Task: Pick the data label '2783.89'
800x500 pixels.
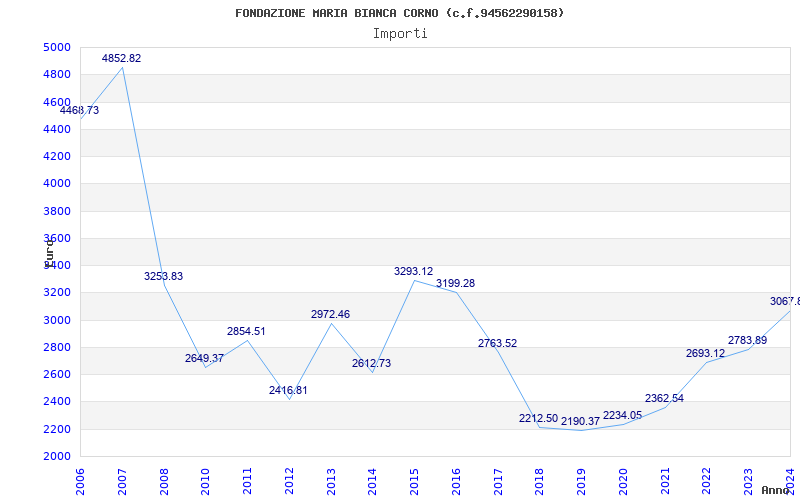Action: [747, 340]
